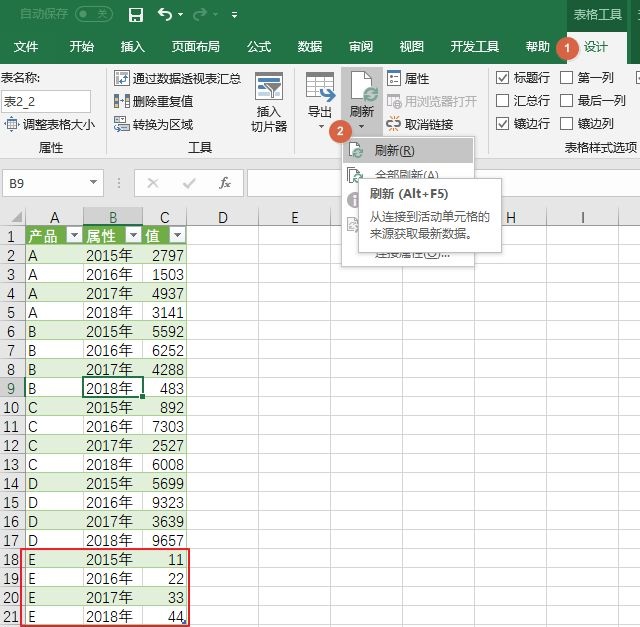
Task: Switch to the 公式 ribbon tab
Action: pyautogui.click(x=259, y=47)
